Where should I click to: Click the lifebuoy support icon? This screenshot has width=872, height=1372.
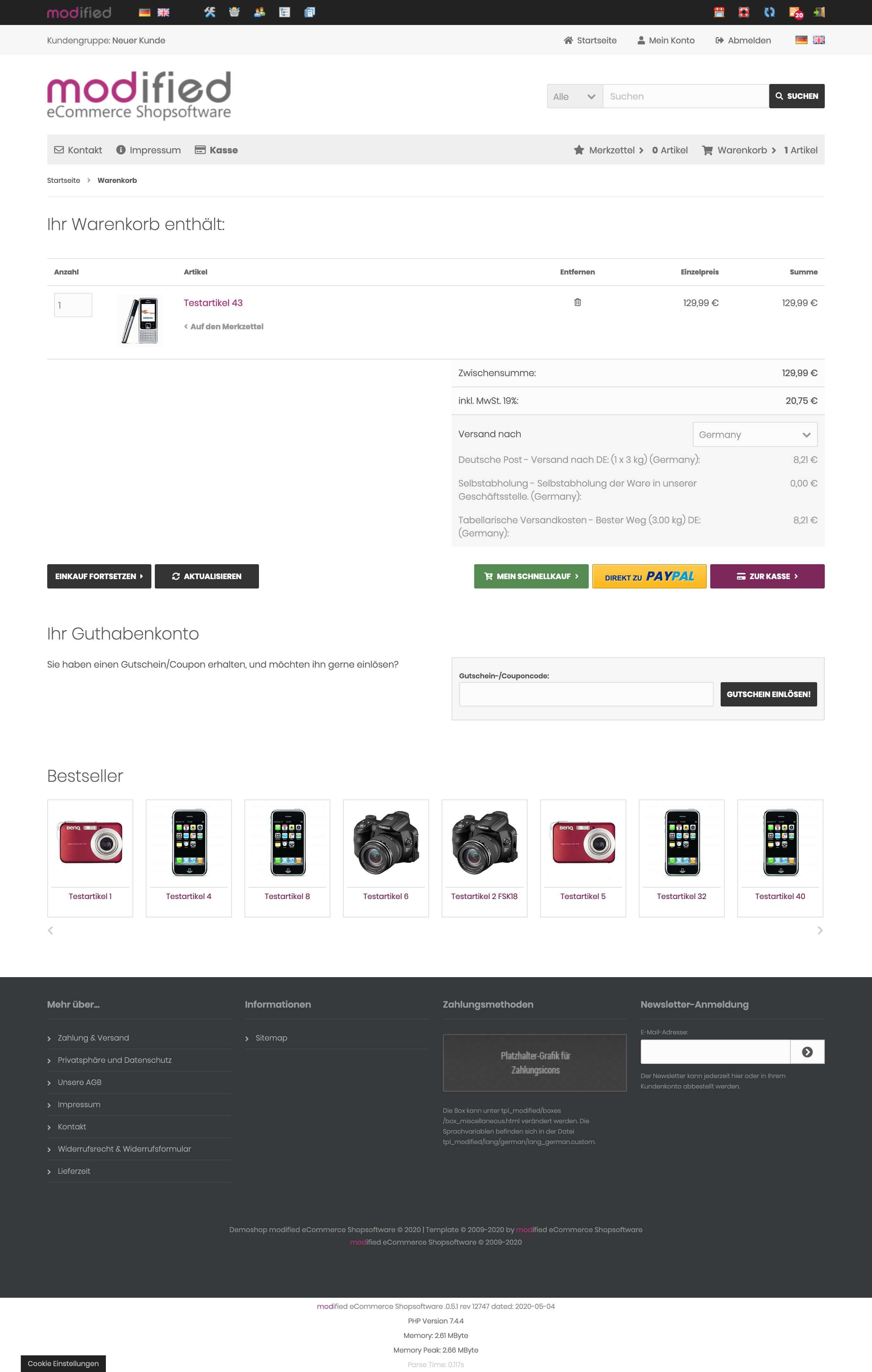pos(744,12)
